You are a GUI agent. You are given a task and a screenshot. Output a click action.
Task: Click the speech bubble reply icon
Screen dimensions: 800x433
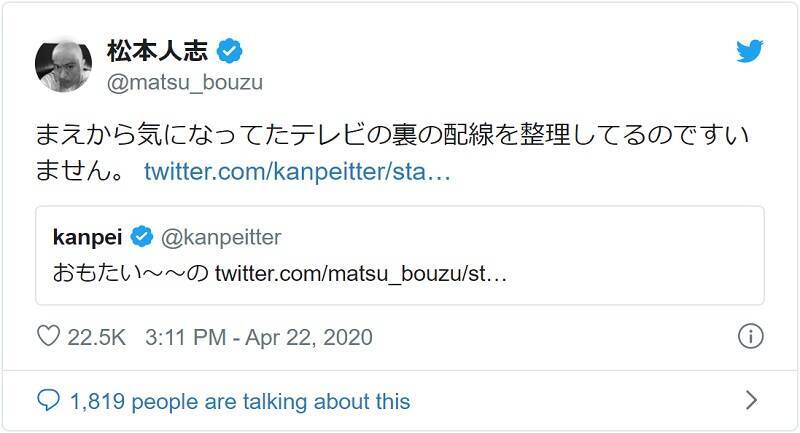[48, 401]
